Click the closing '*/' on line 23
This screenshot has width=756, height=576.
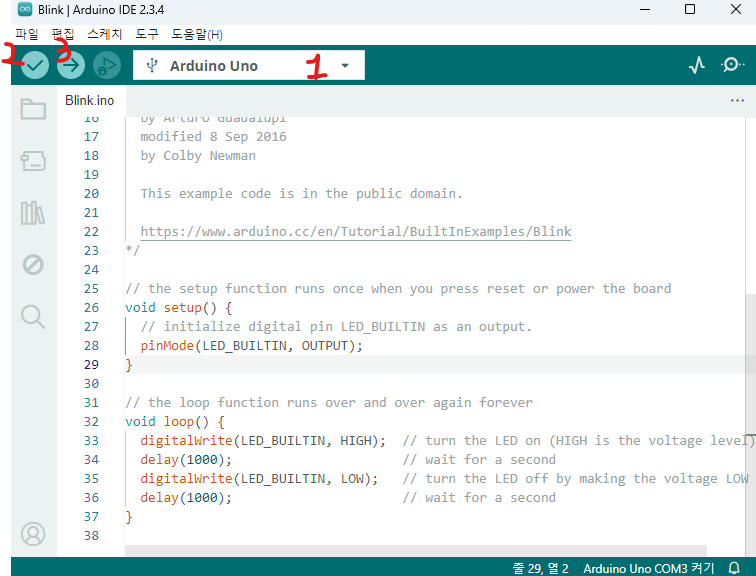click(133, 251)
